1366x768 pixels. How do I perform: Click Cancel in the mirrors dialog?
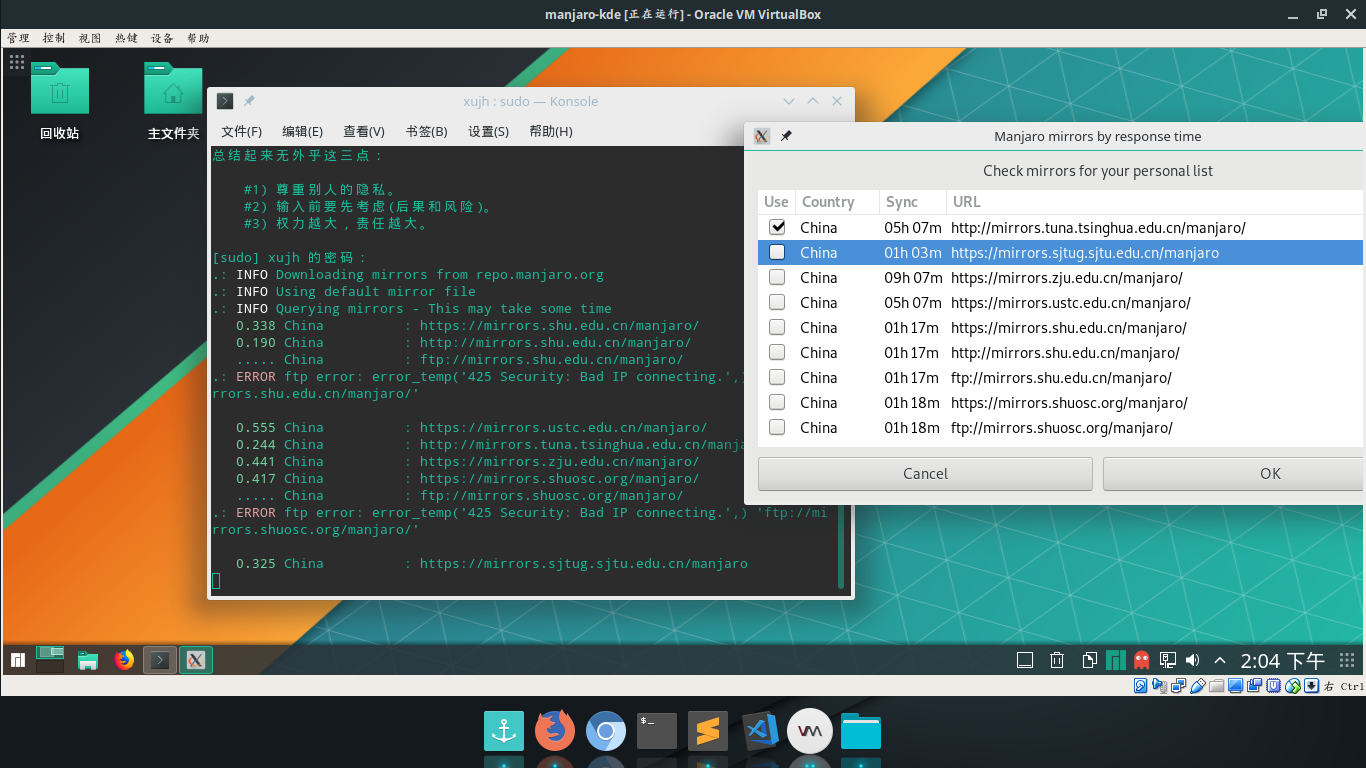tap(925, 474)
